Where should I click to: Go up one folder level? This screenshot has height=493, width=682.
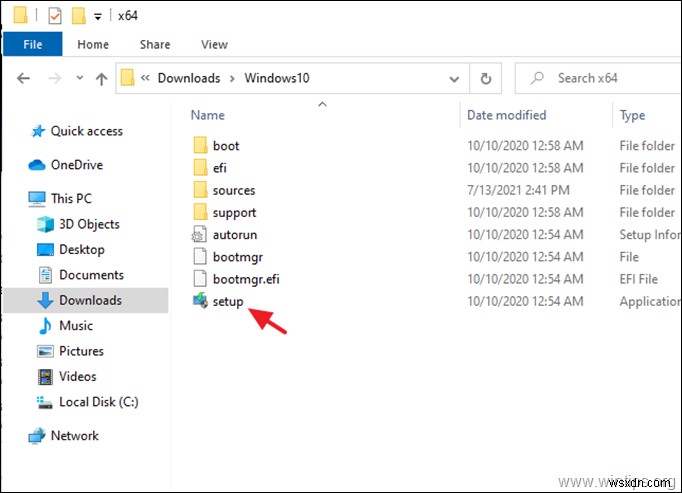tap(101, 79)
